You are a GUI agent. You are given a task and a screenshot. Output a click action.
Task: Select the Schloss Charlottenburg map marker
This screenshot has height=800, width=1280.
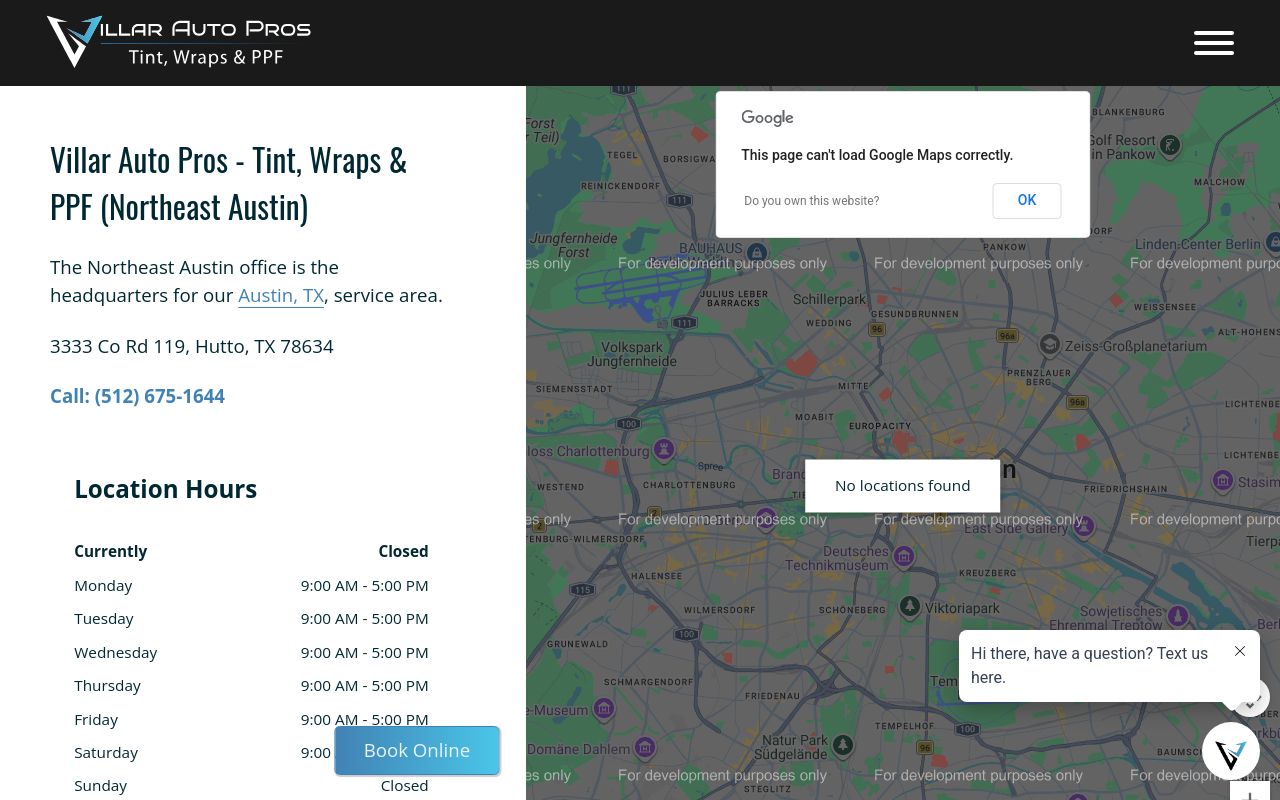(663, 448)
